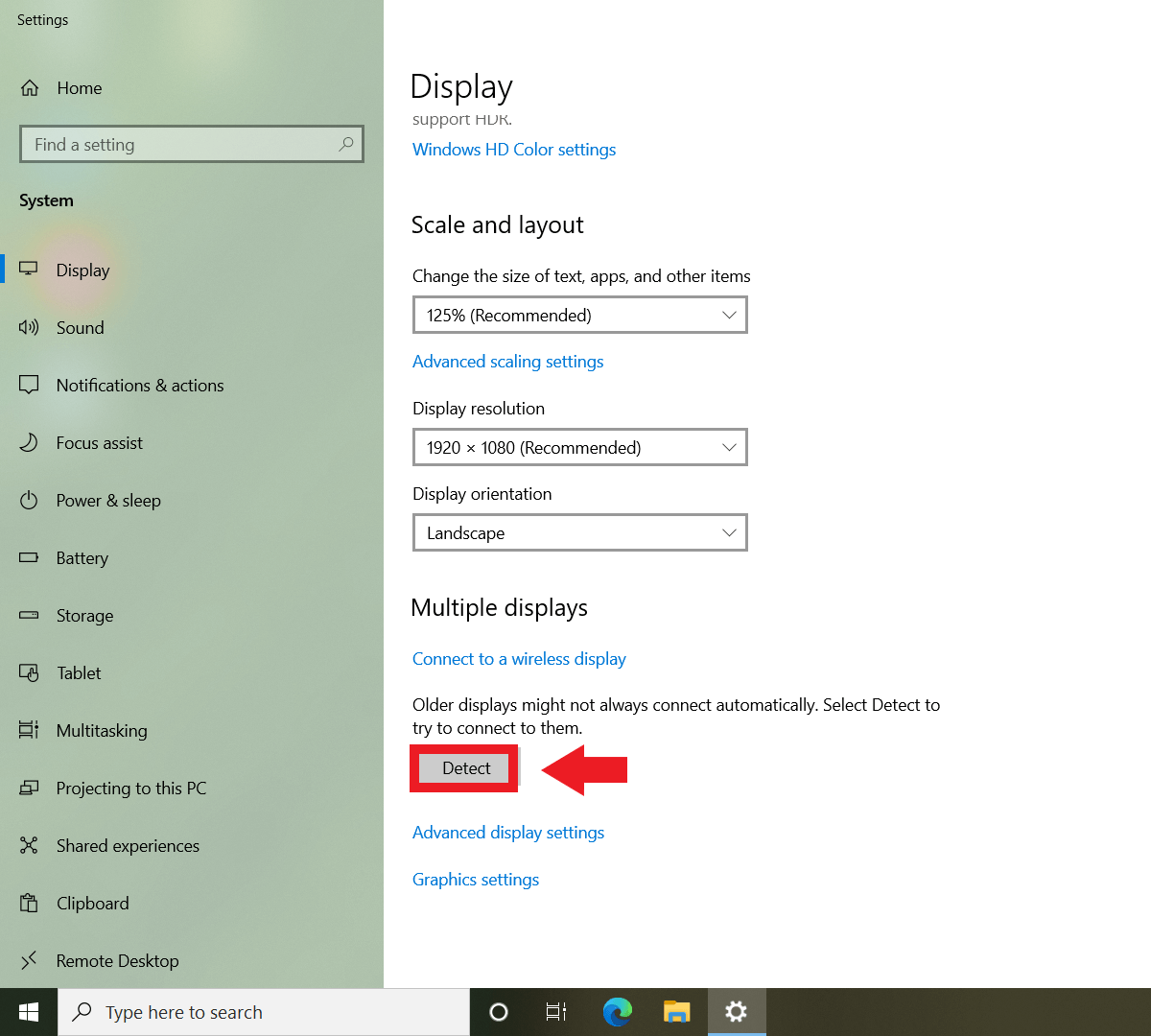
Task: Open the Display resolution dropdown
Action: click(579, 447)
